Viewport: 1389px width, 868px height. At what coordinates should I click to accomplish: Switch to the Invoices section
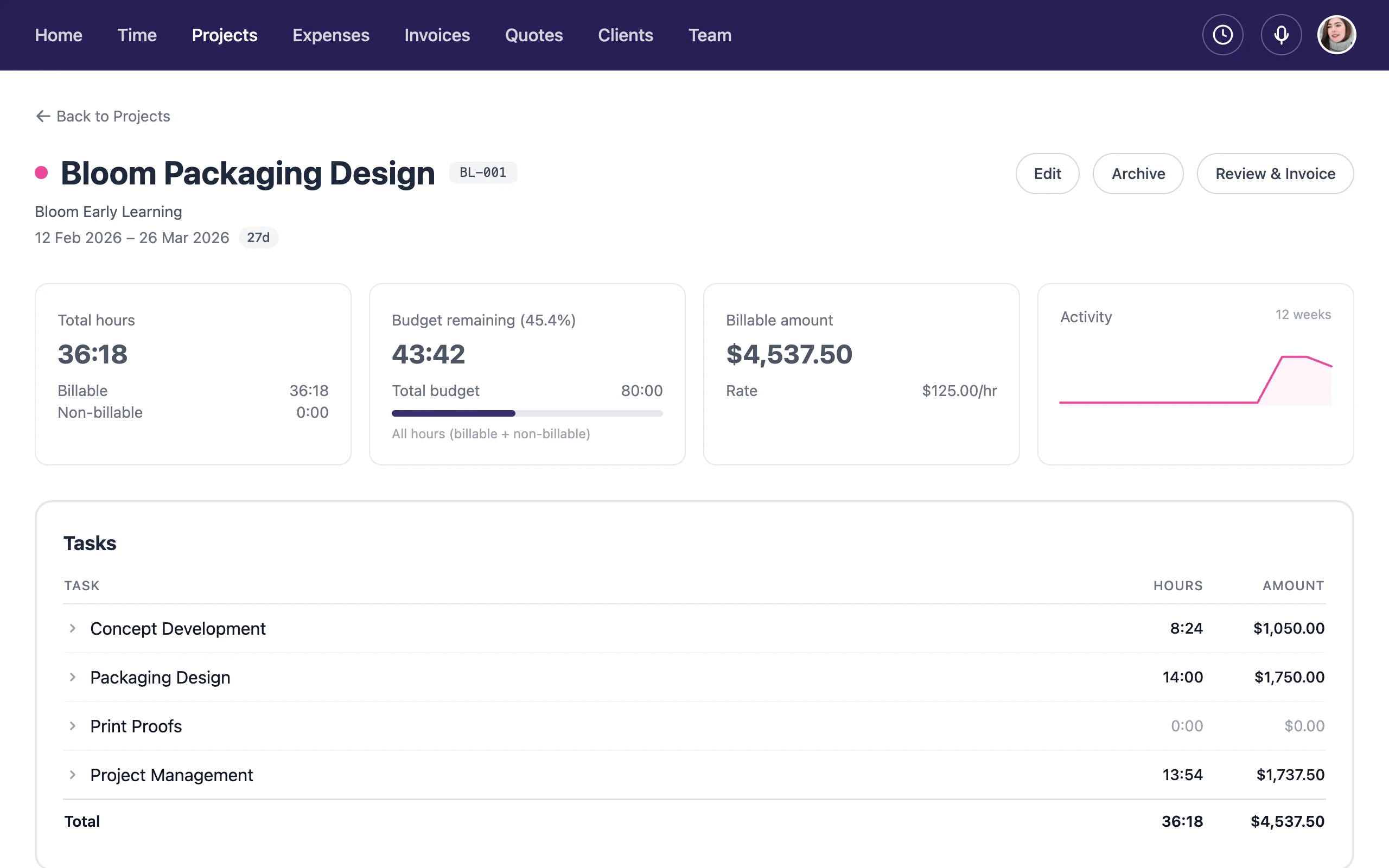437,35
